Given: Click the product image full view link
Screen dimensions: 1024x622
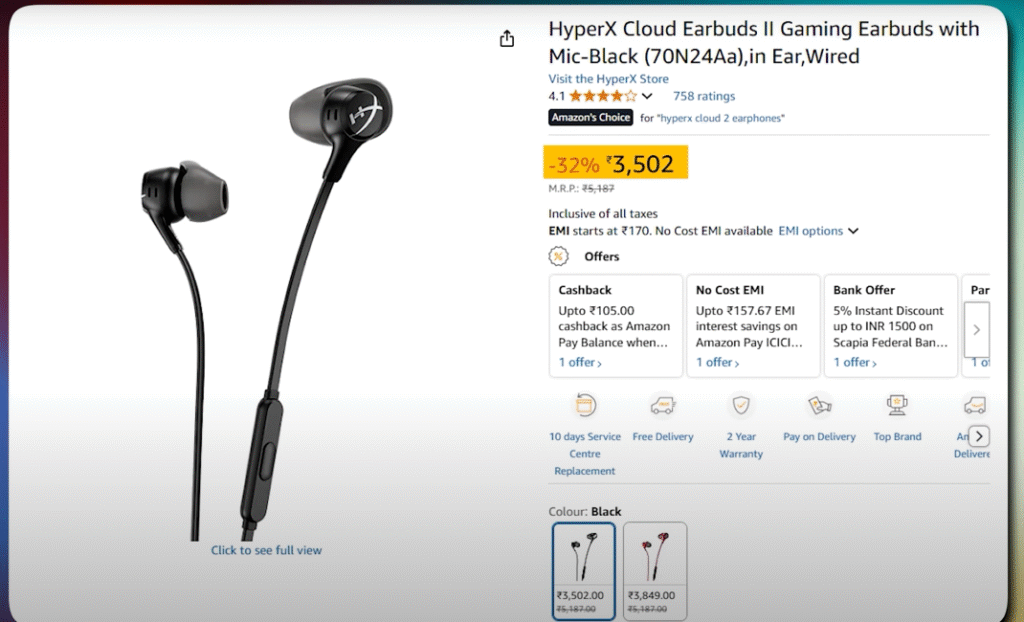Looking at the screenshot, I should (x=266, y=550).
